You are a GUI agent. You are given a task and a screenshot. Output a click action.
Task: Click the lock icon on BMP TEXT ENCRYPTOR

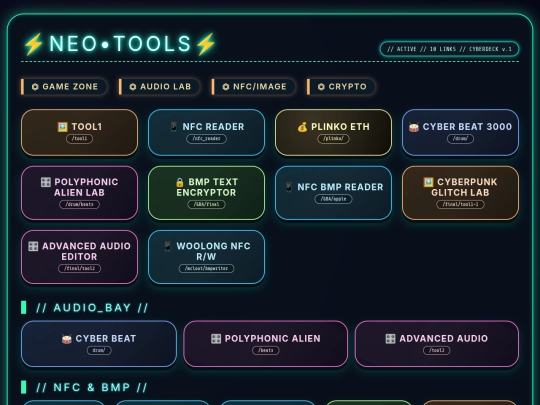point(180,182)
